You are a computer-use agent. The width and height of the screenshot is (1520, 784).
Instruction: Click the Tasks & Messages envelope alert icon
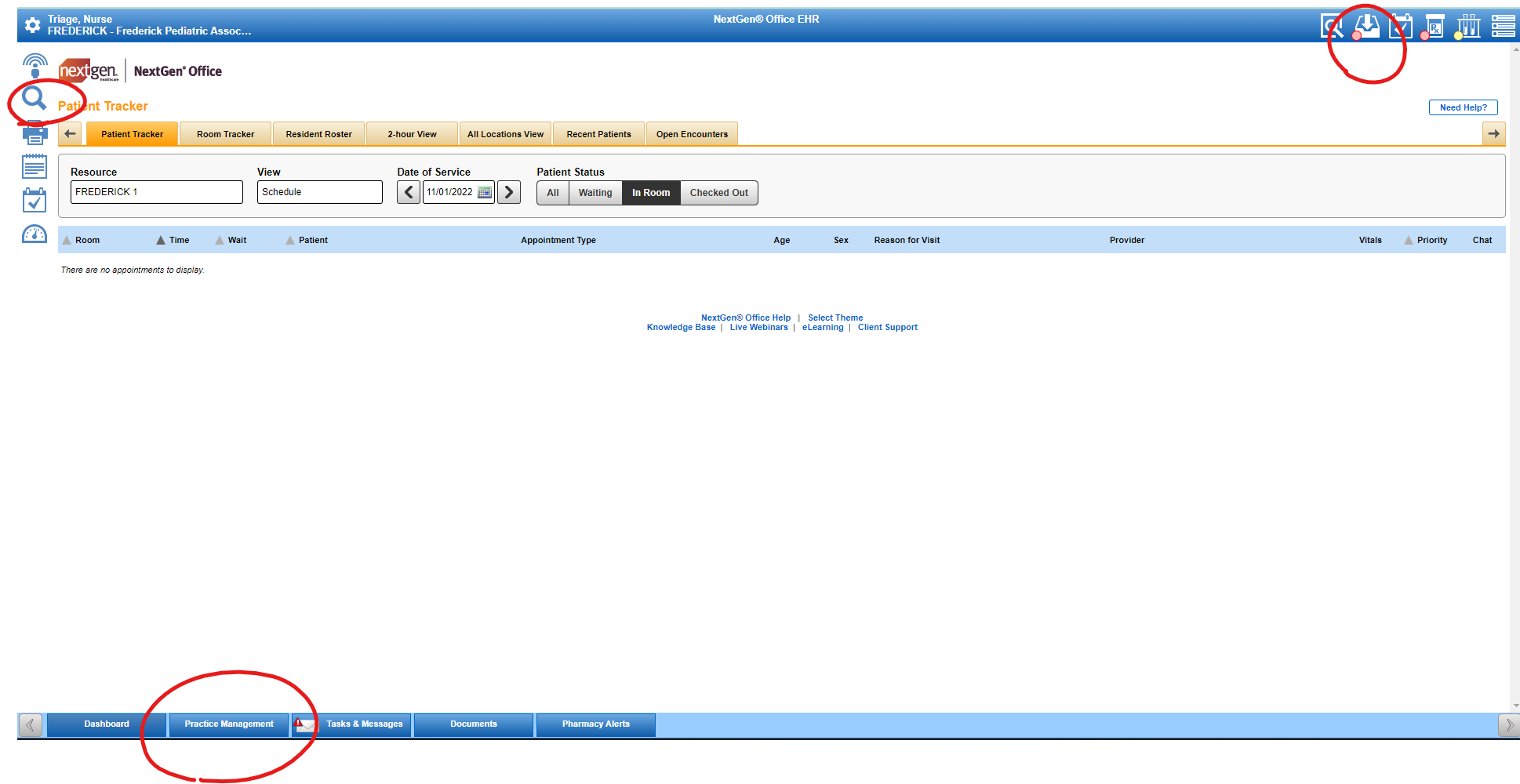tap(304, 724)
